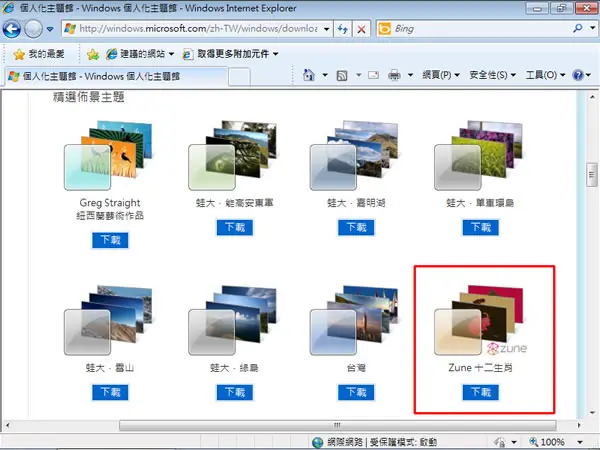Click the Bing search magnifier icon
This screenshot has width=600, height=450.
(x=578, y=28)
